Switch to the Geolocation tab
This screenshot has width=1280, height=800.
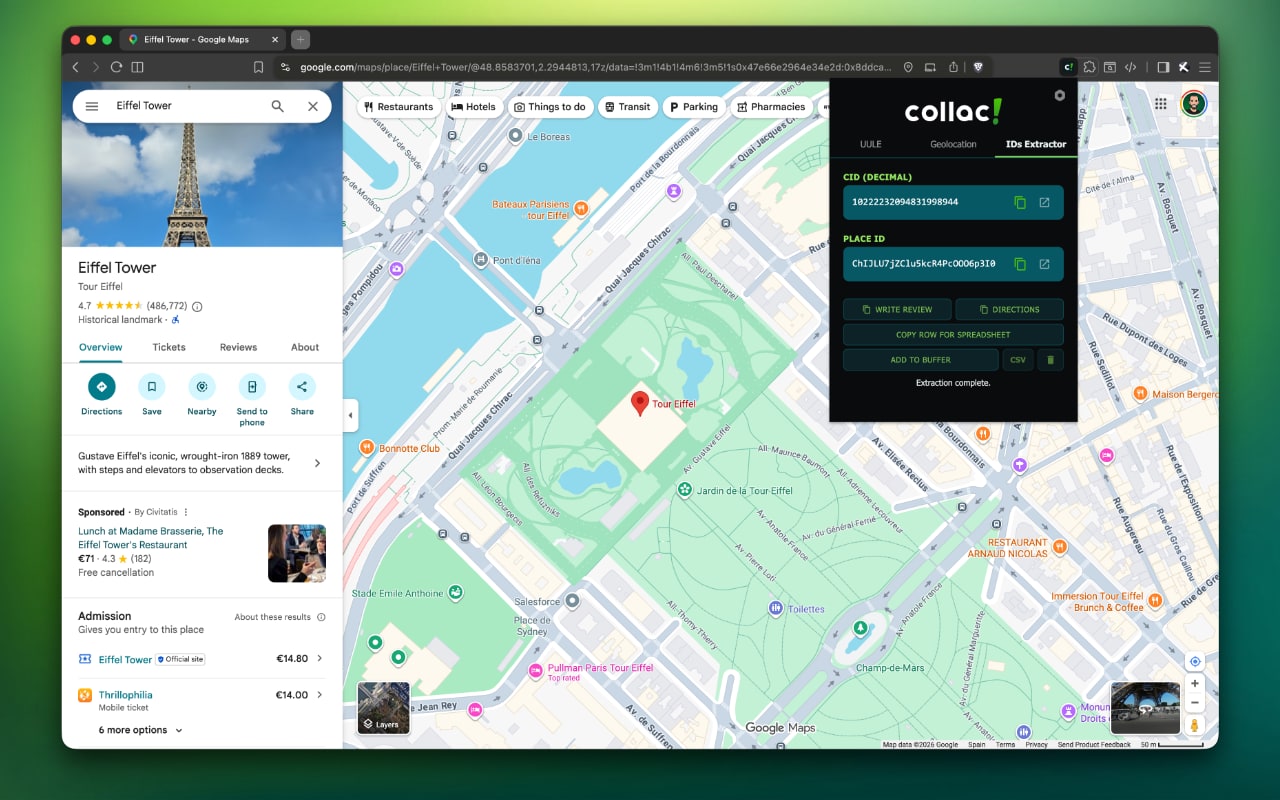coord(953,144)
